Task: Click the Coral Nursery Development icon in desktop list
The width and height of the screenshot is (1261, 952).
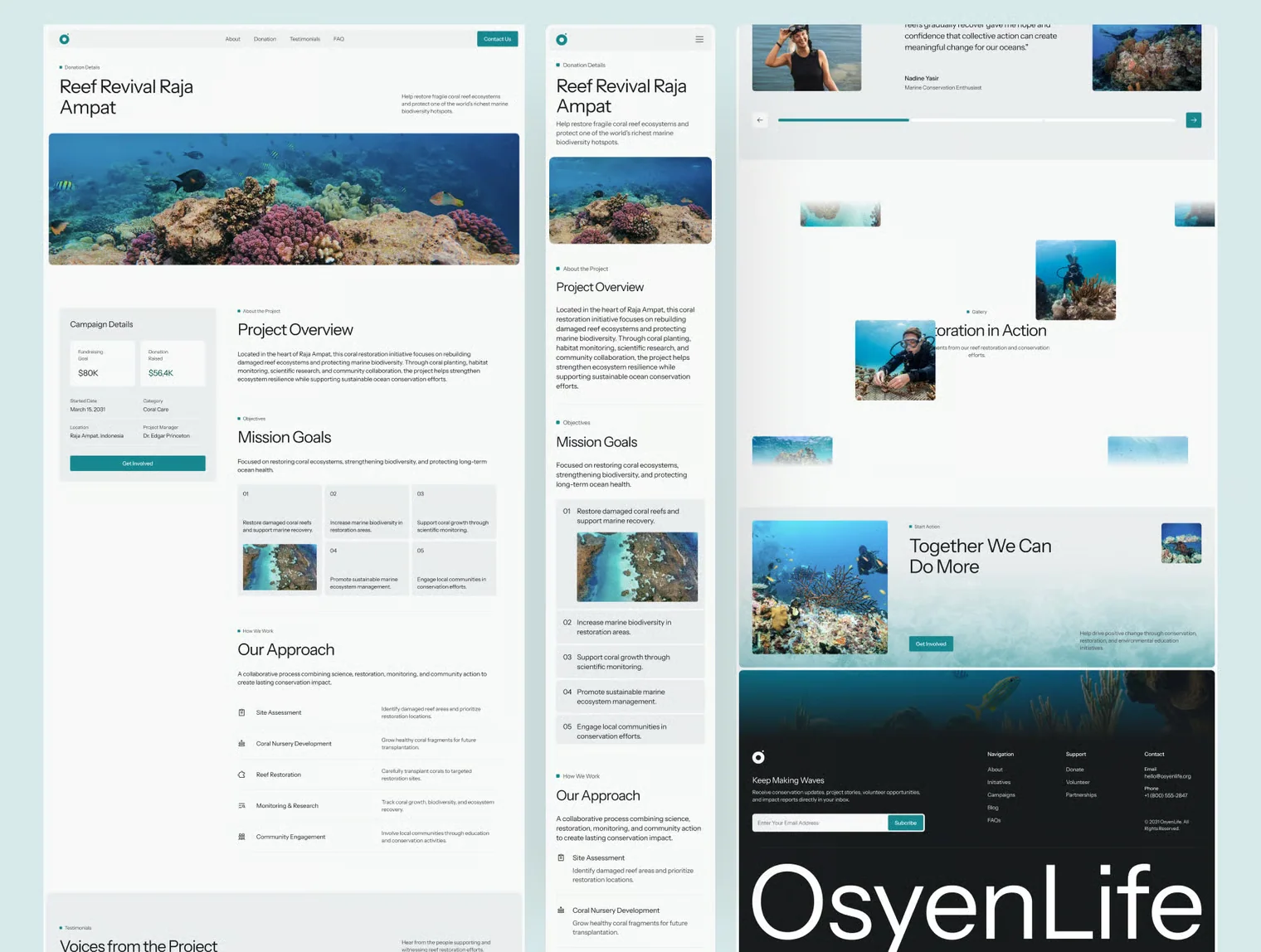Action: coord(241,743)
